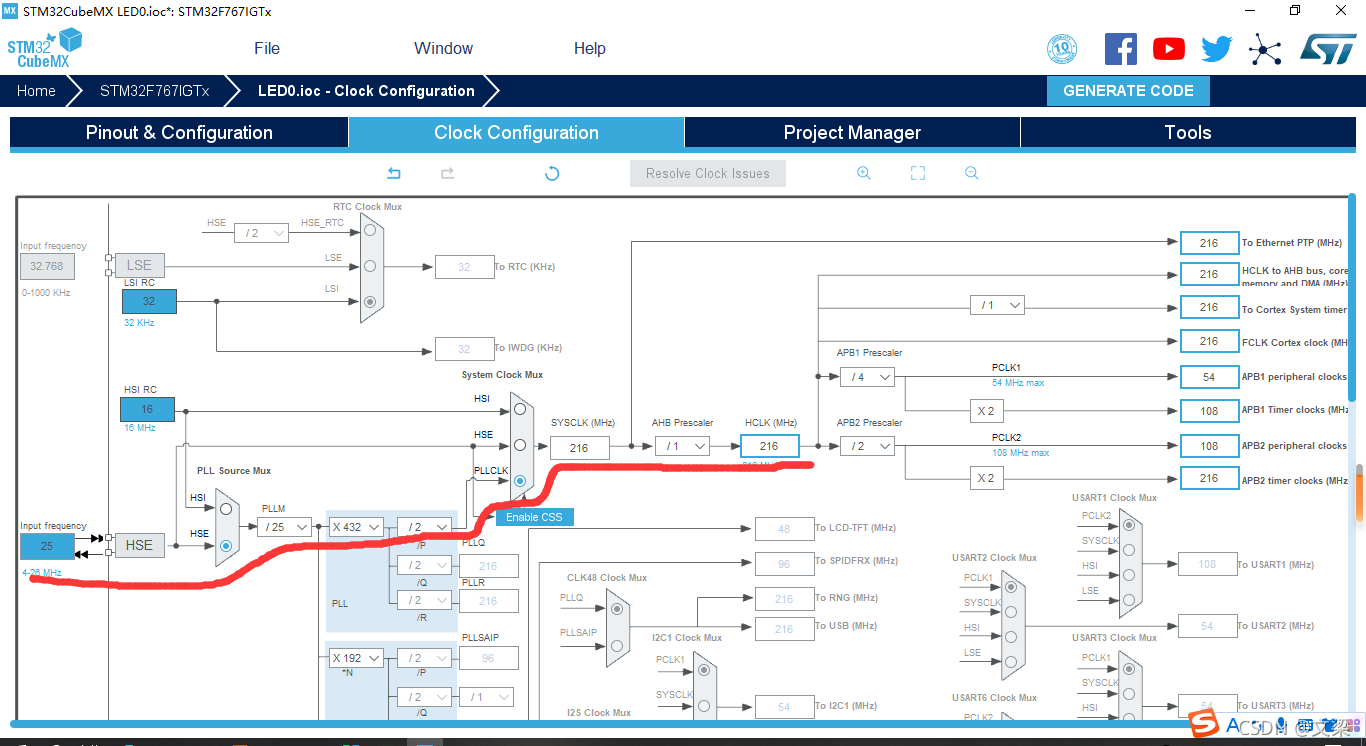Click the 10 years anniversary badge
1366x746 pixels.
[x=1062, y=49]
